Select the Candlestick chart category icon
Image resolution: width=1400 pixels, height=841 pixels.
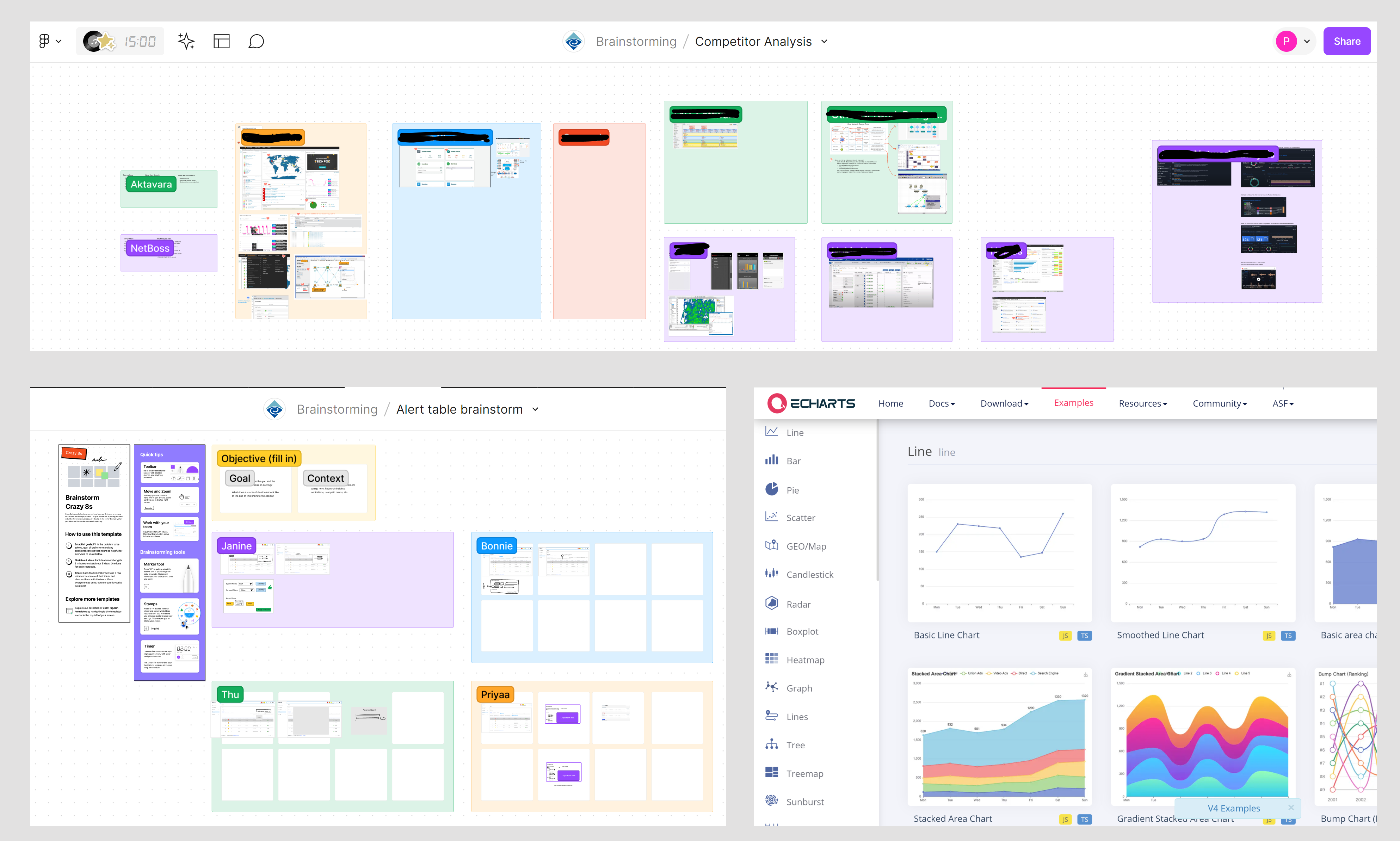tap(771, 574)
